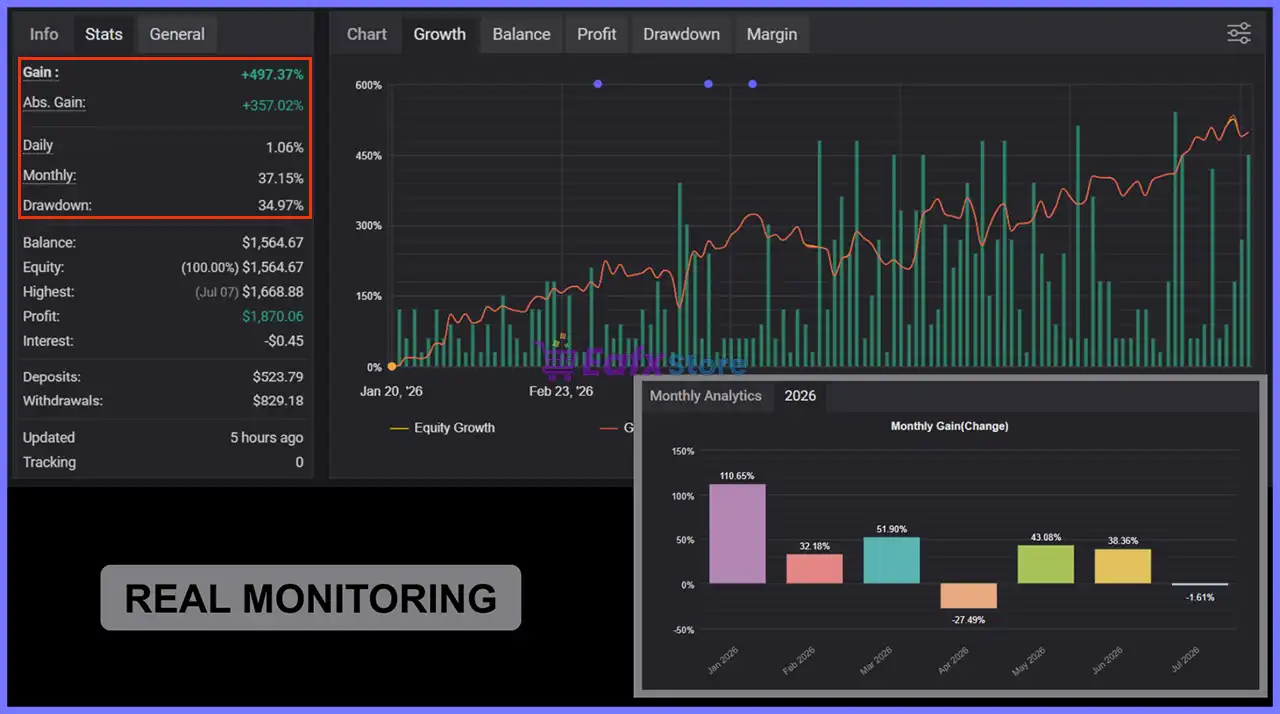Show the Drawdown chart tab

(681, 34)
